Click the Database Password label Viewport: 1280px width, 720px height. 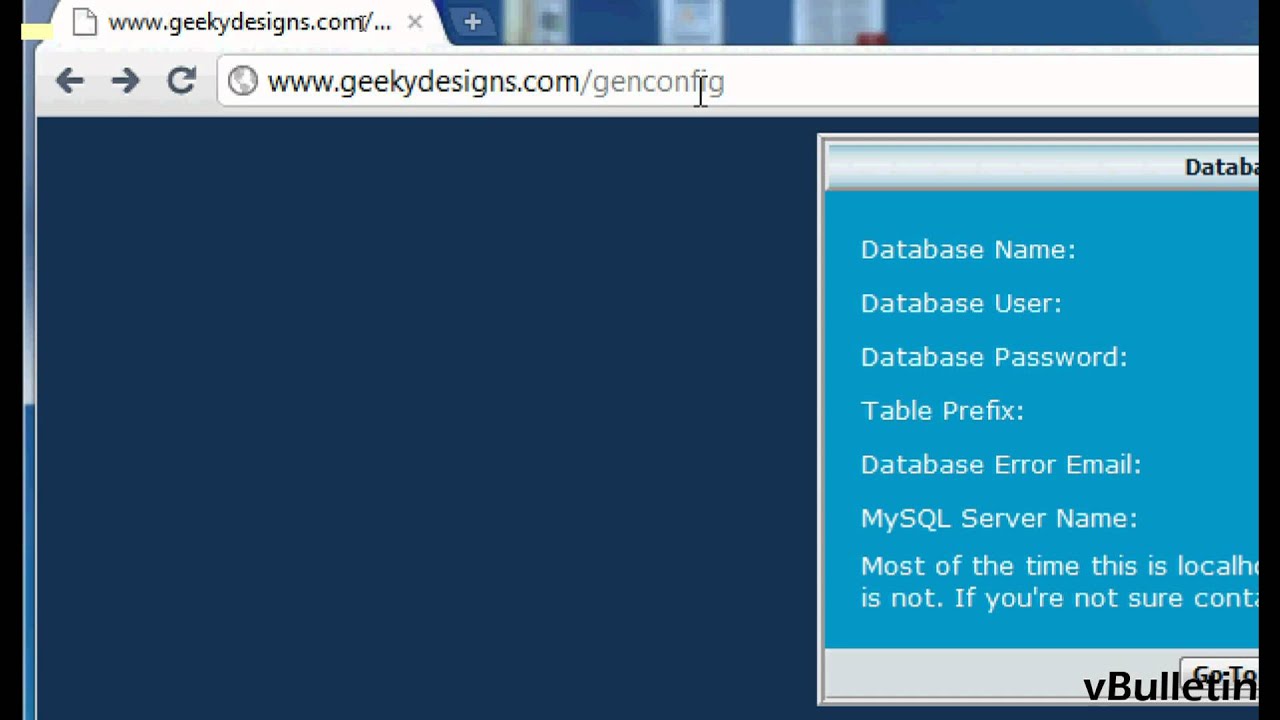click(x=994, y=357)
